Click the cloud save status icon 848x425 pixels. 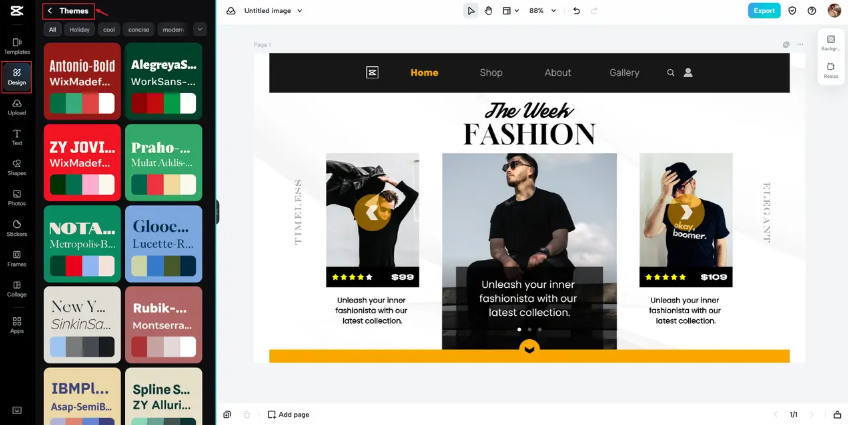pyautogui.click(x=230, y=11)
